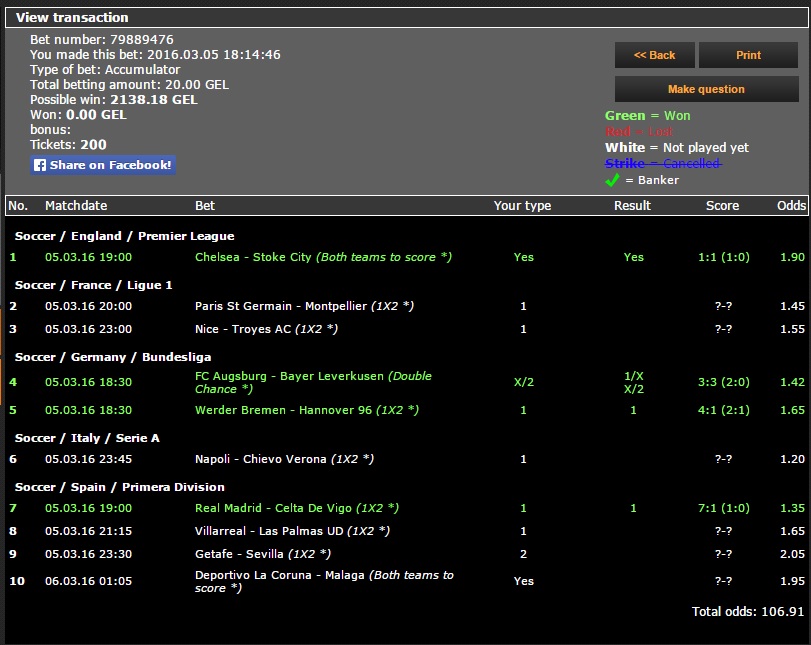
Task: Click the odds value 1.20
Action: [x=792, y=459]
